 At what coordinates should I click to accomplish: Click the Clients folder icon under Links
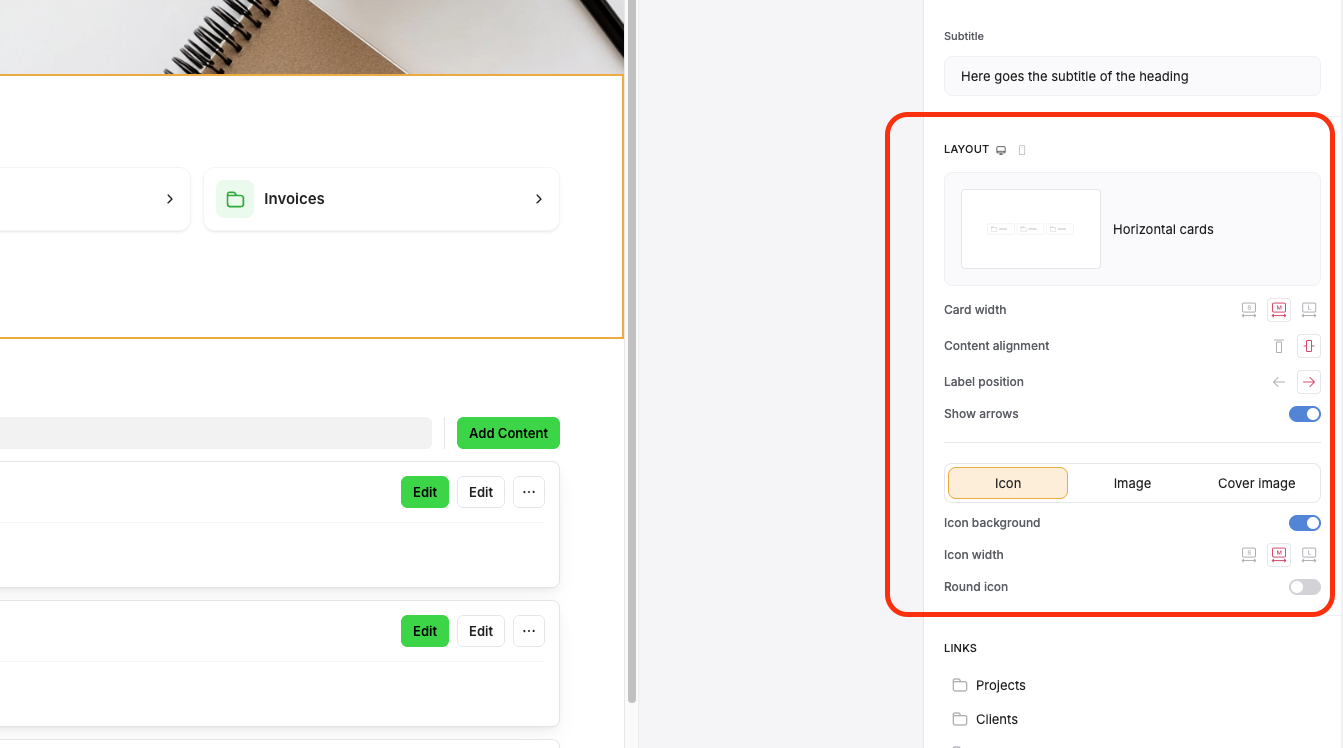coord(960,719)
